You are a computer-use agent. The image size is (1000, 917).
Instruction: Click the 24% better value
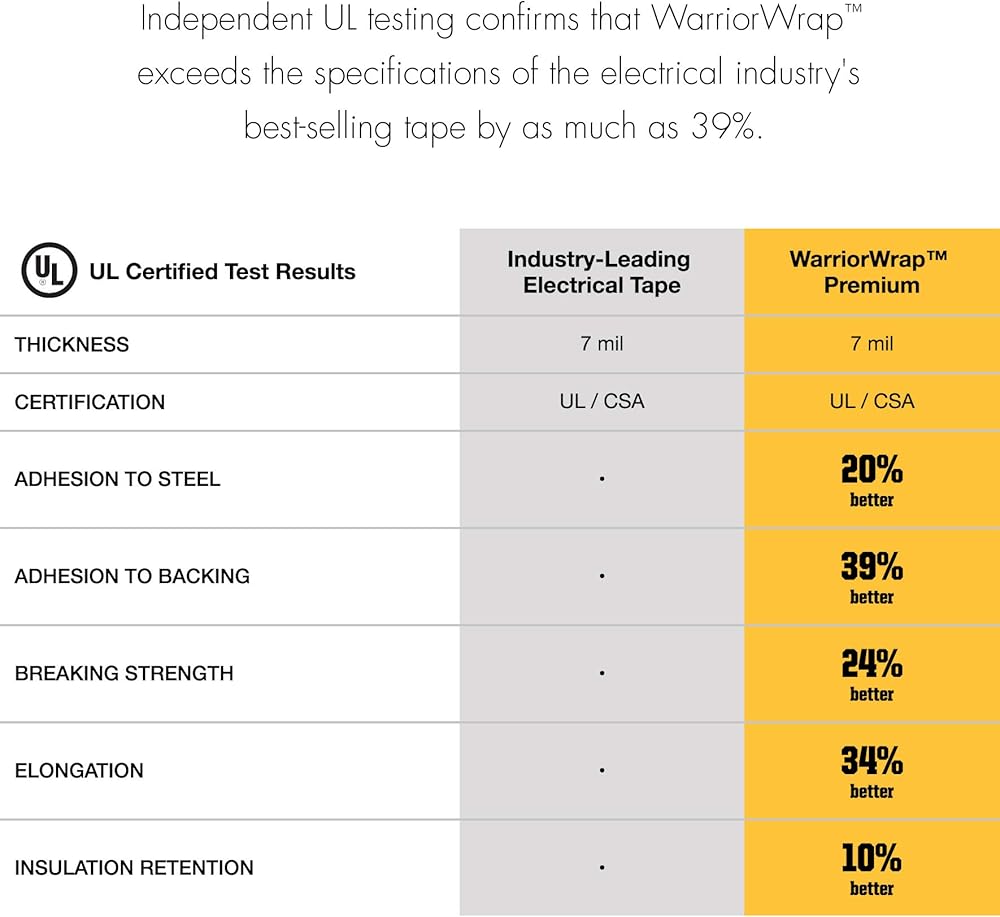pos(871,674)
